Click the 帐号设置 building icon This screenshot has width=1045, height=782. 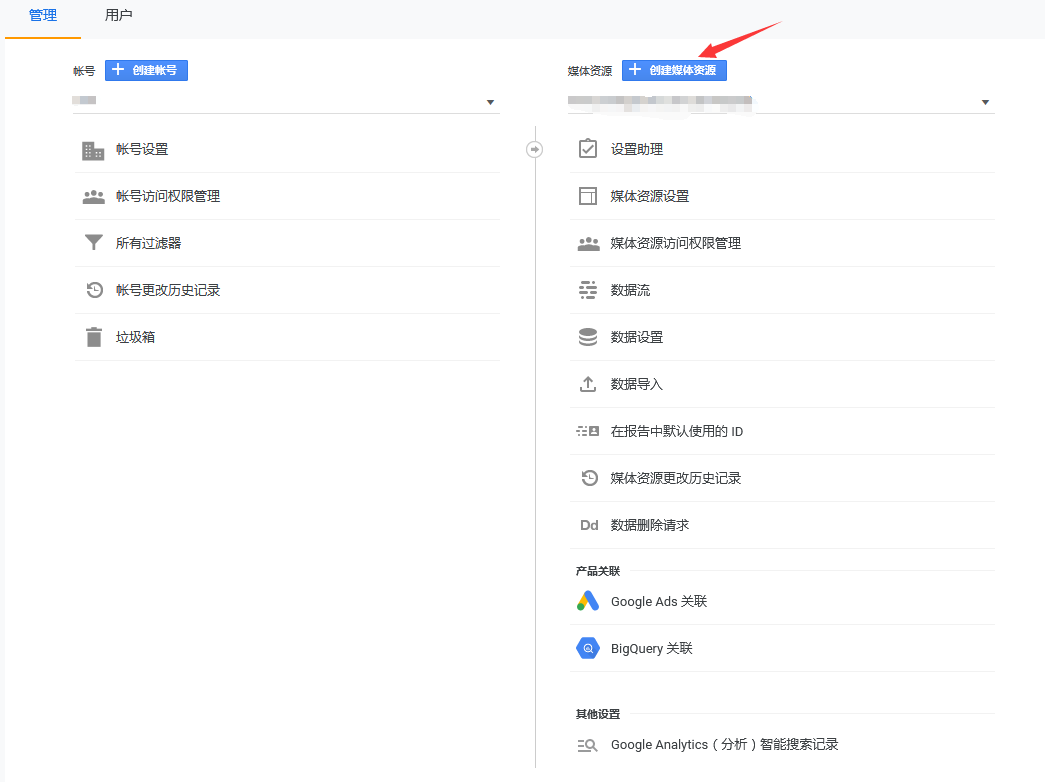[93, 150]
